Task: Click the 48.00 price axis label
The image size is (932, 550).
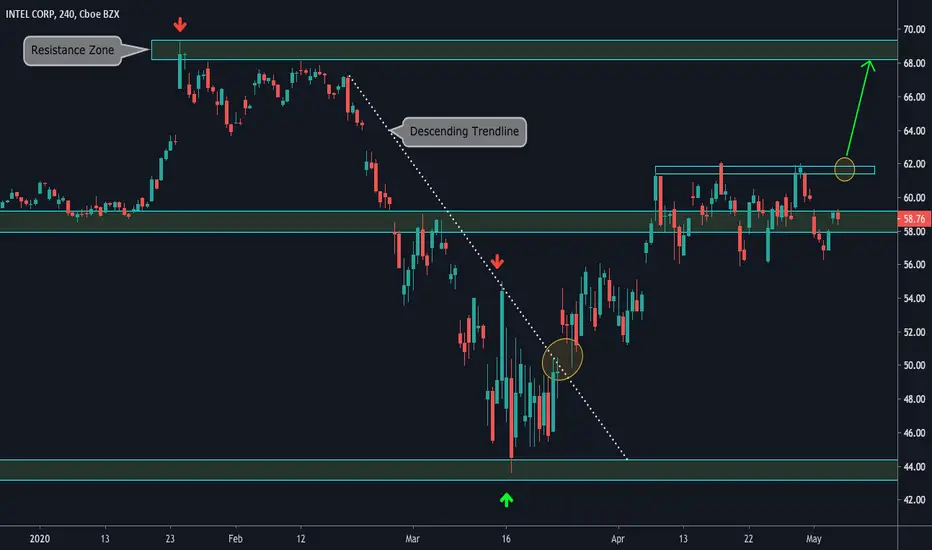Action: [914, 399]
